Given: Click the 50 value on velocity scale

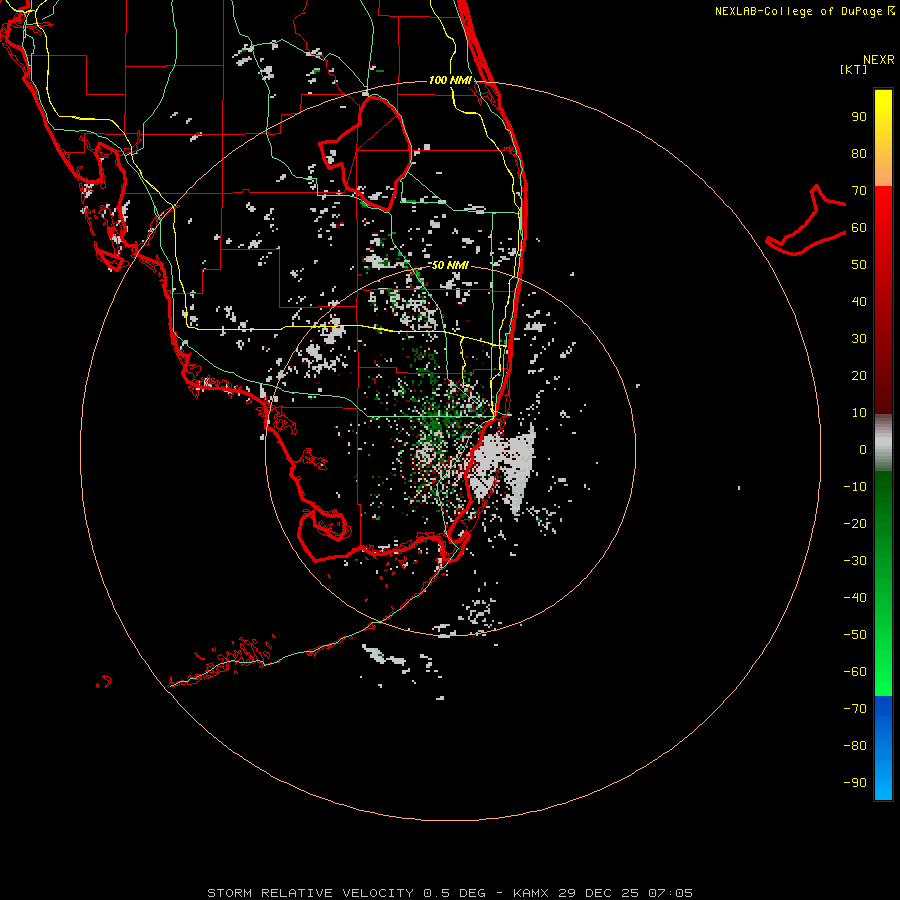Looking at the screenshot, I should [859, 265].
